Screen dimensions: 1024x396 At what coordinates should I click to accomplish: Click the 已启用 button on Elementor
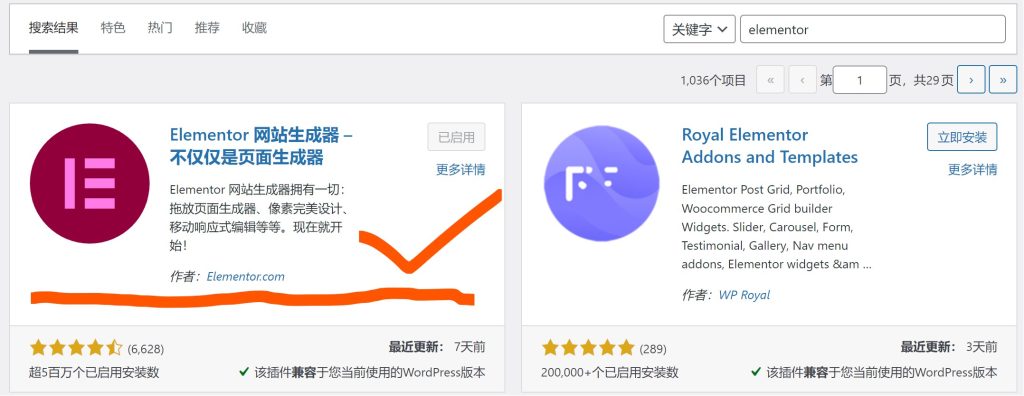(x=456, y=137)
